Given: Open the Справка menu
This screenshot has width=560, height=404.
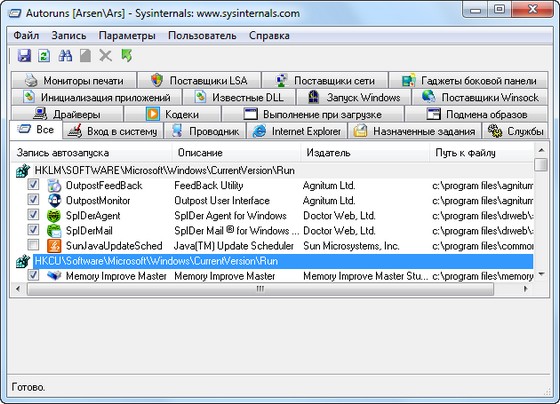Looking at the screenshot, I should [x=269, y=36].
